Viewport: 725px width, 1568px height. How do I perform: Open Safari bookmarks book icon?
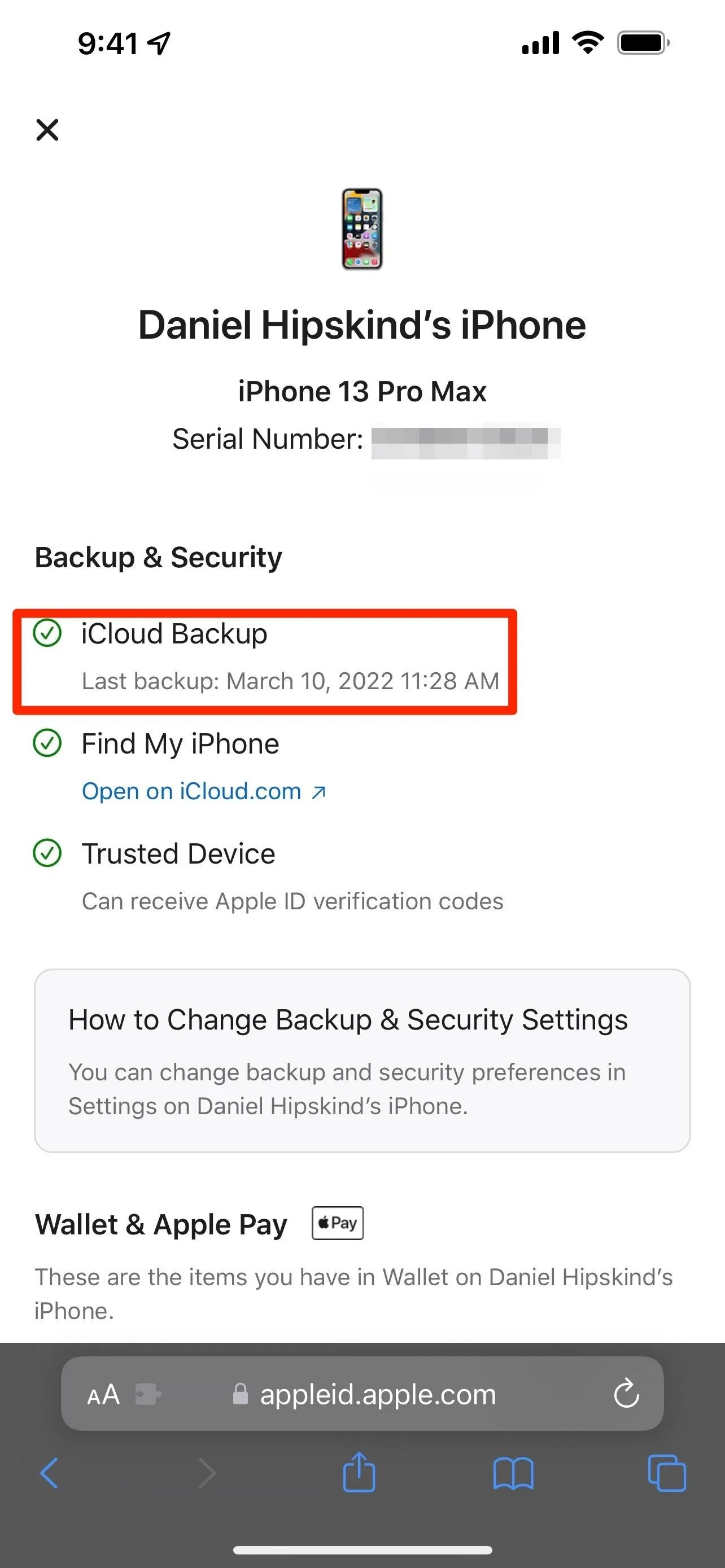[513, 1473]
